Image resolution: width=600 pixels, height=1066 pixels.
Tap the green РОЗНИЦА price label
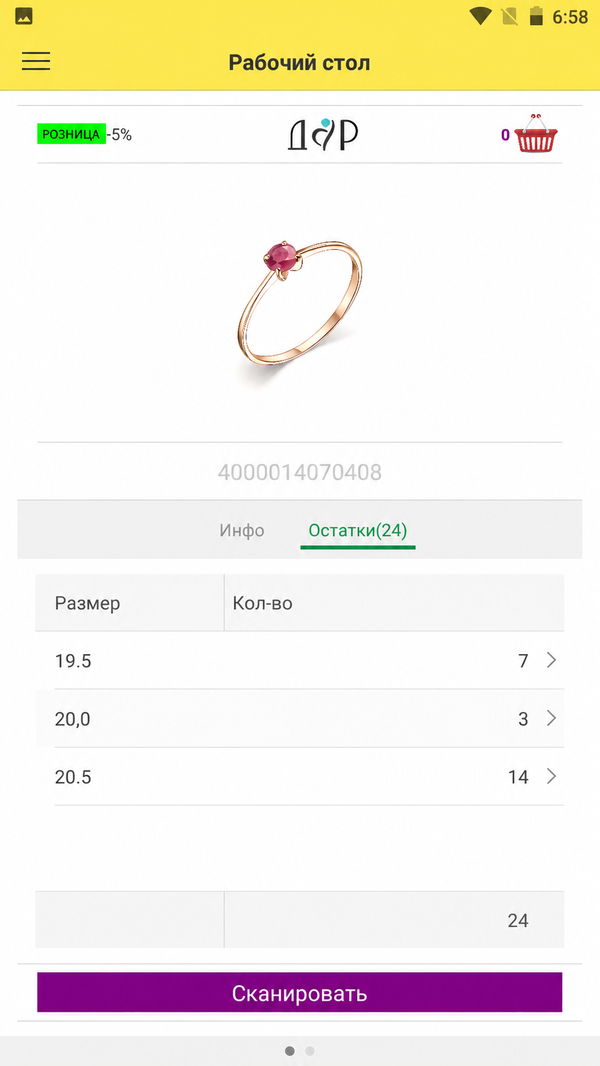(x=71, y=135)
